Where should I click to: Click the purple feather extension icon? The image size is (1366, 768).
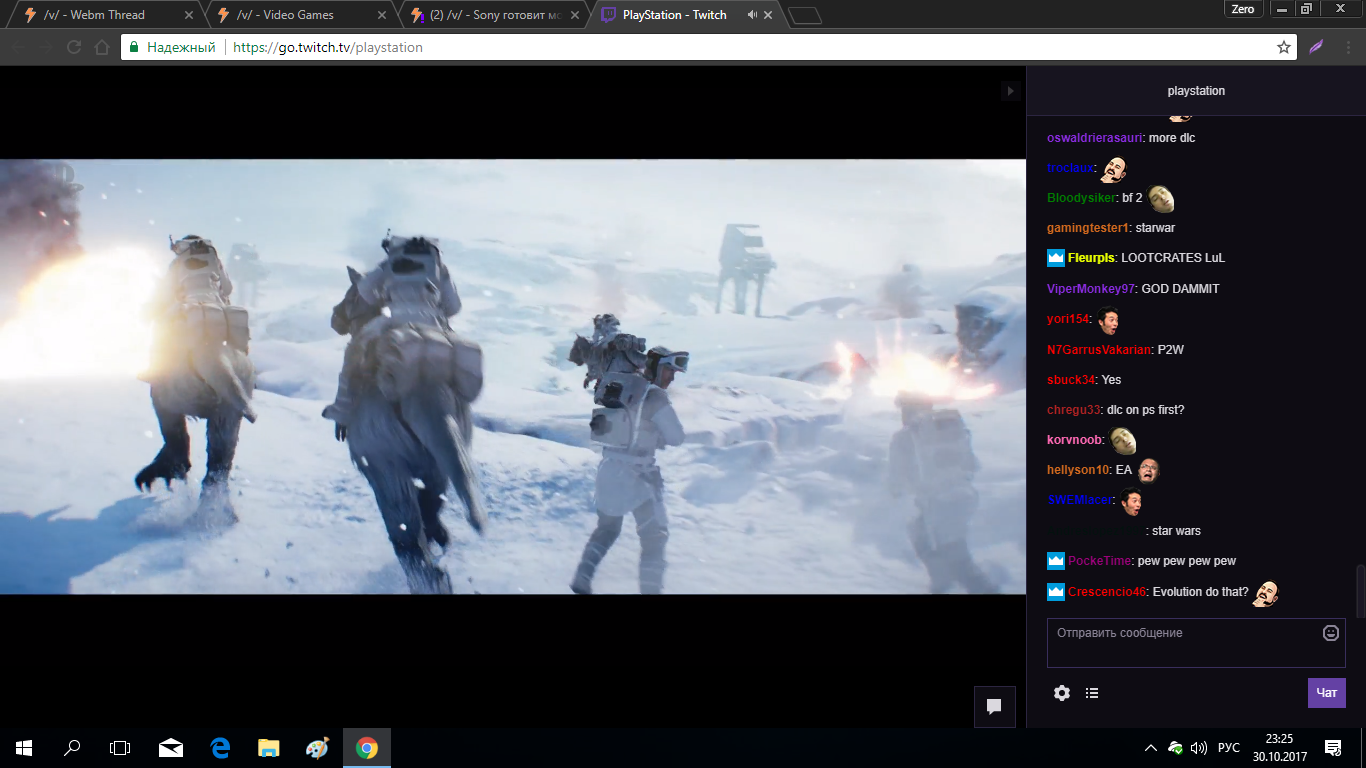pos(1317,47)
